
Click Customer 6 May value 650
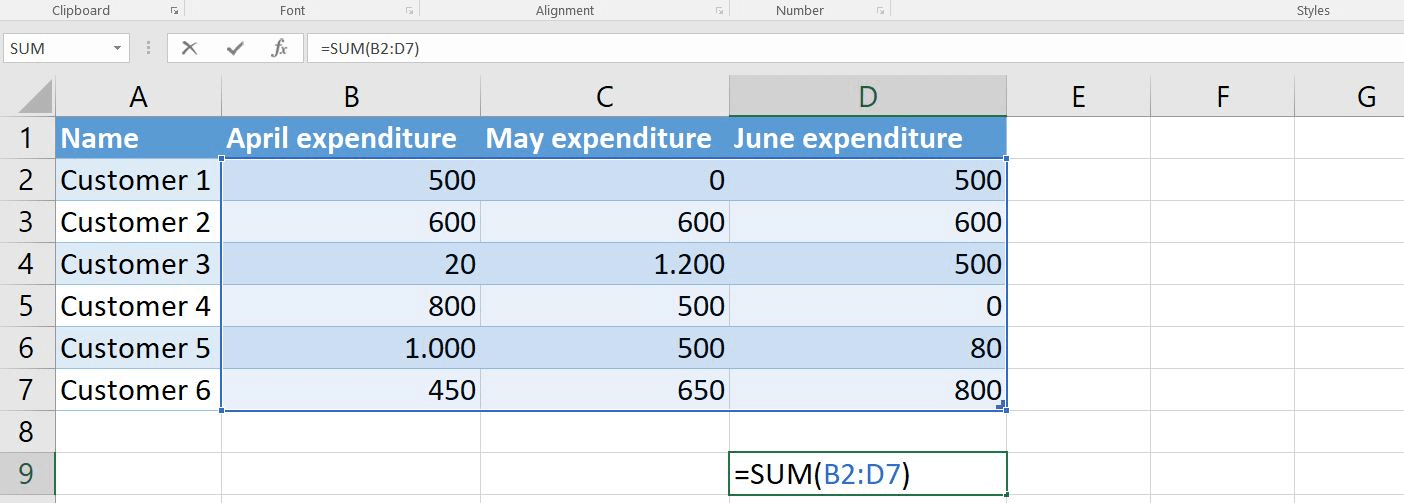(x=605, y=390)
